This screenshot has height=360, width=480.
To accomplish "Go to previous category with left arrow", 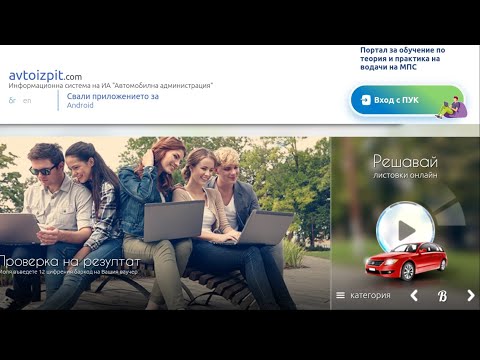I will (x=414, y=295).
